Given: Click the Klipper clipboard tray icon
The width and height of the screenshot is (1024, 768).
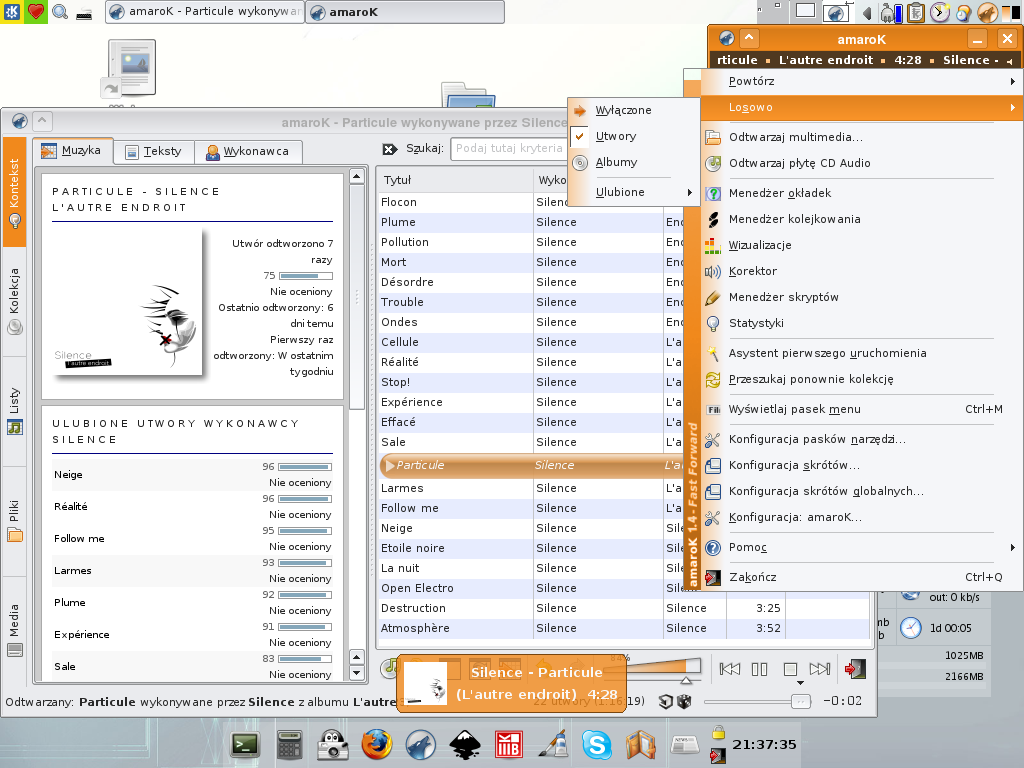Looking at the screenshot, I should point(916,12).
